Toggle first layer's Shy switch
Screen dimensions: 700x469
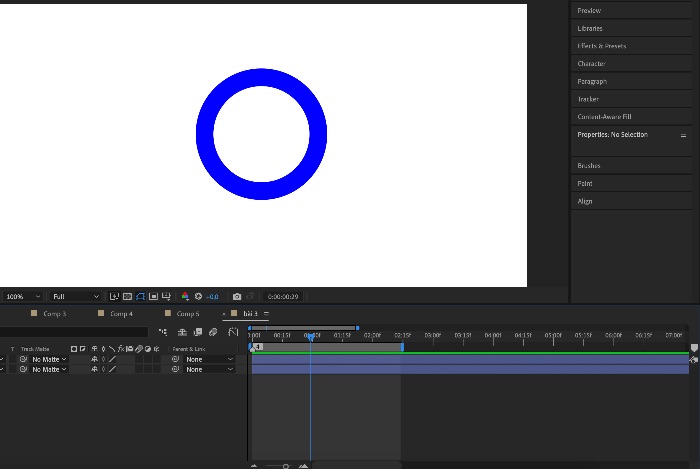(94, 359)
